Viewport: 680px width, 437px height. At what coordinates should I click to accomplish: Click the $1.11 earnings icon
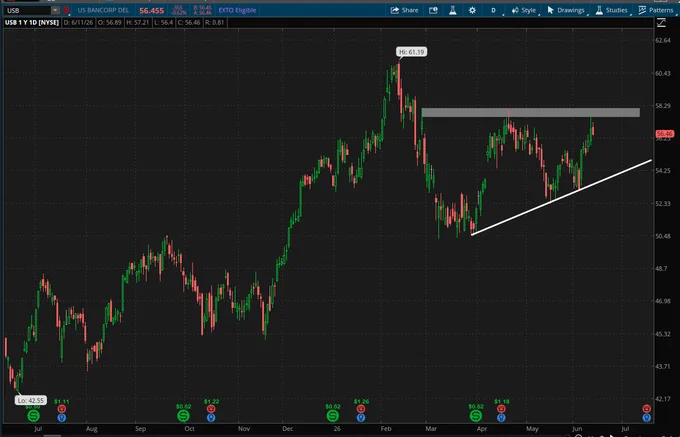point(62,409)
